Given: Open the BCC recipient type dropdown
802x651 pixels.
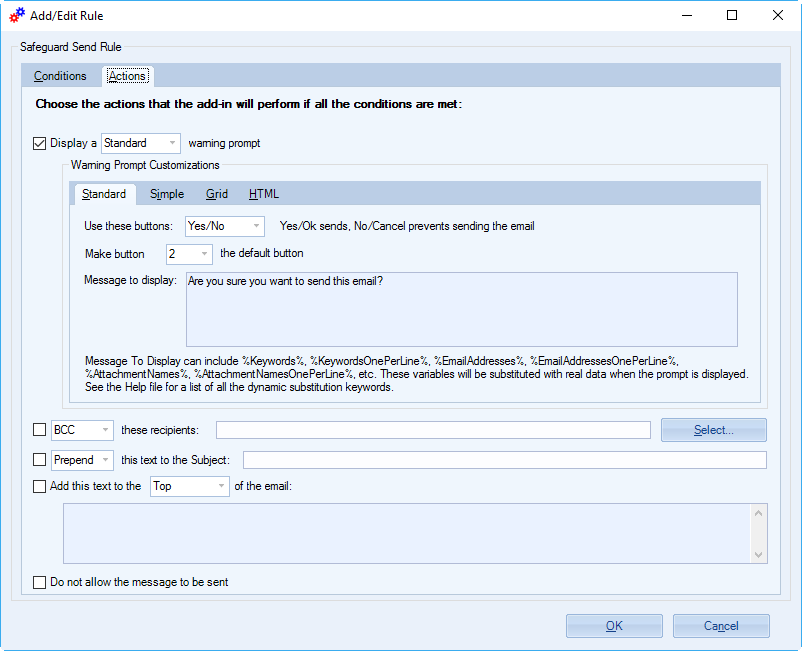Looking at the screenshot, I should (x=82, y=430).
